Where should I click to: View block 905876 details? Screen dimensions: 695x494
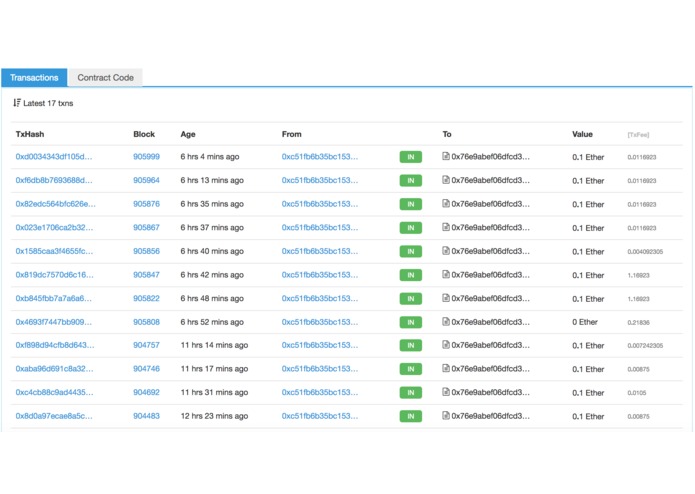tap(146, 204)
